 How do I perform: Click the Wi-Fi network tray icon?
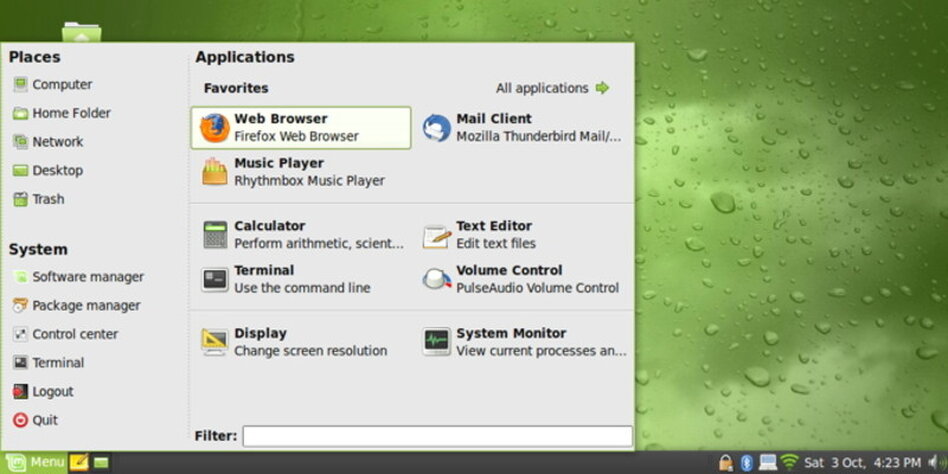click(x=790, y=463)
